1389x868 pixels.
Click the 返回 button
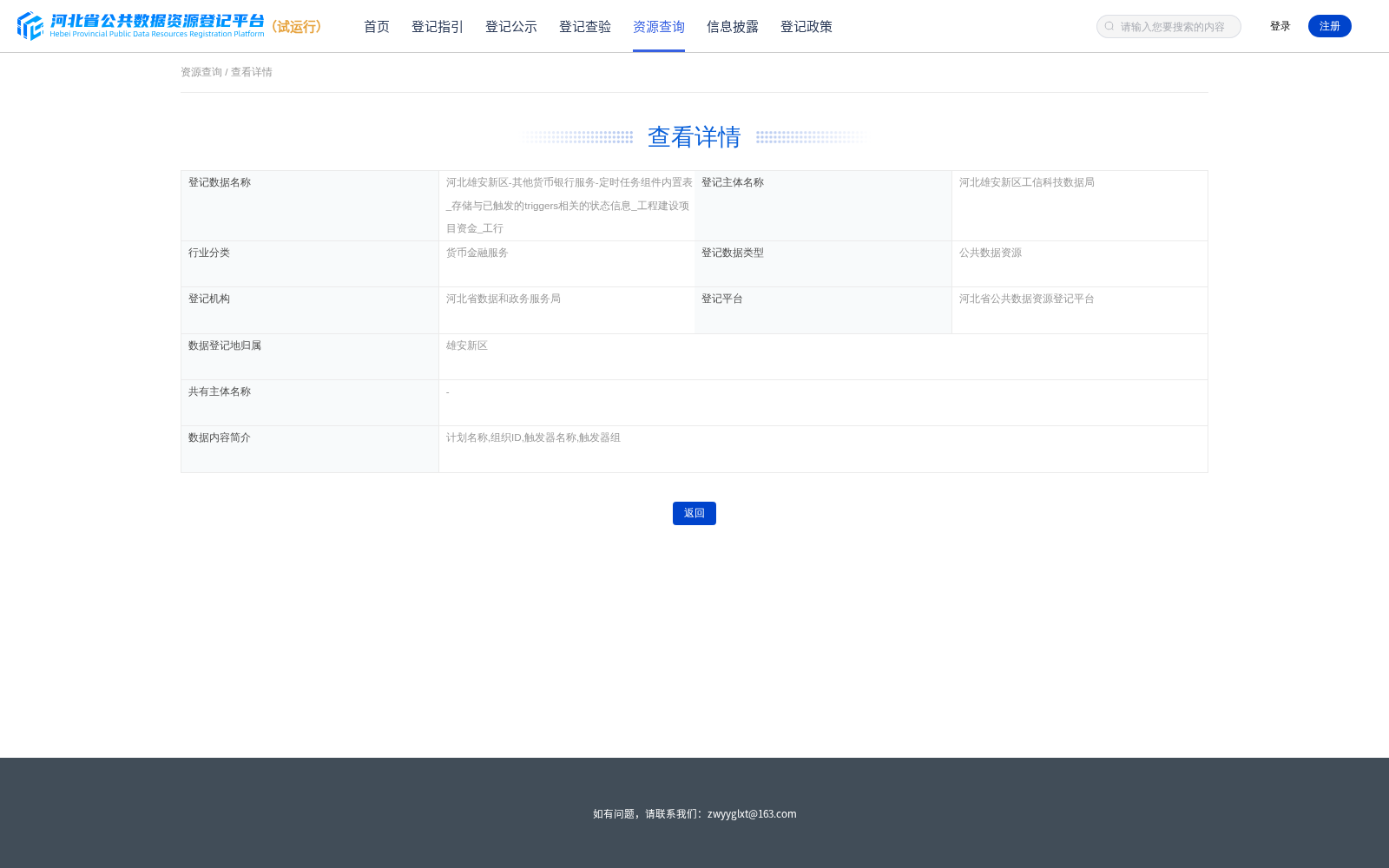click(x=694, y=513)
